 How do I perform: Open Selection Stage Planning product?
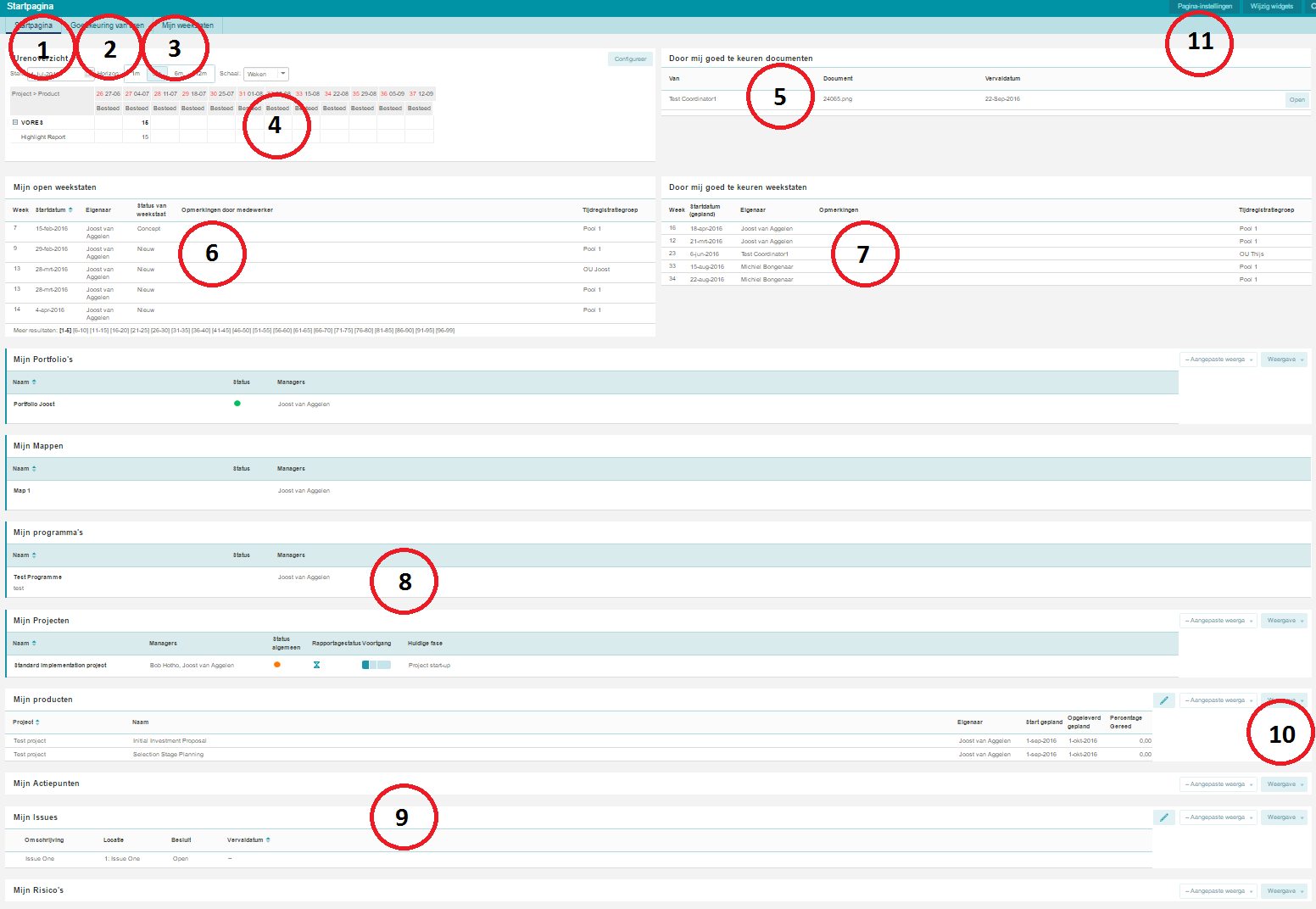tap(168, 755)
